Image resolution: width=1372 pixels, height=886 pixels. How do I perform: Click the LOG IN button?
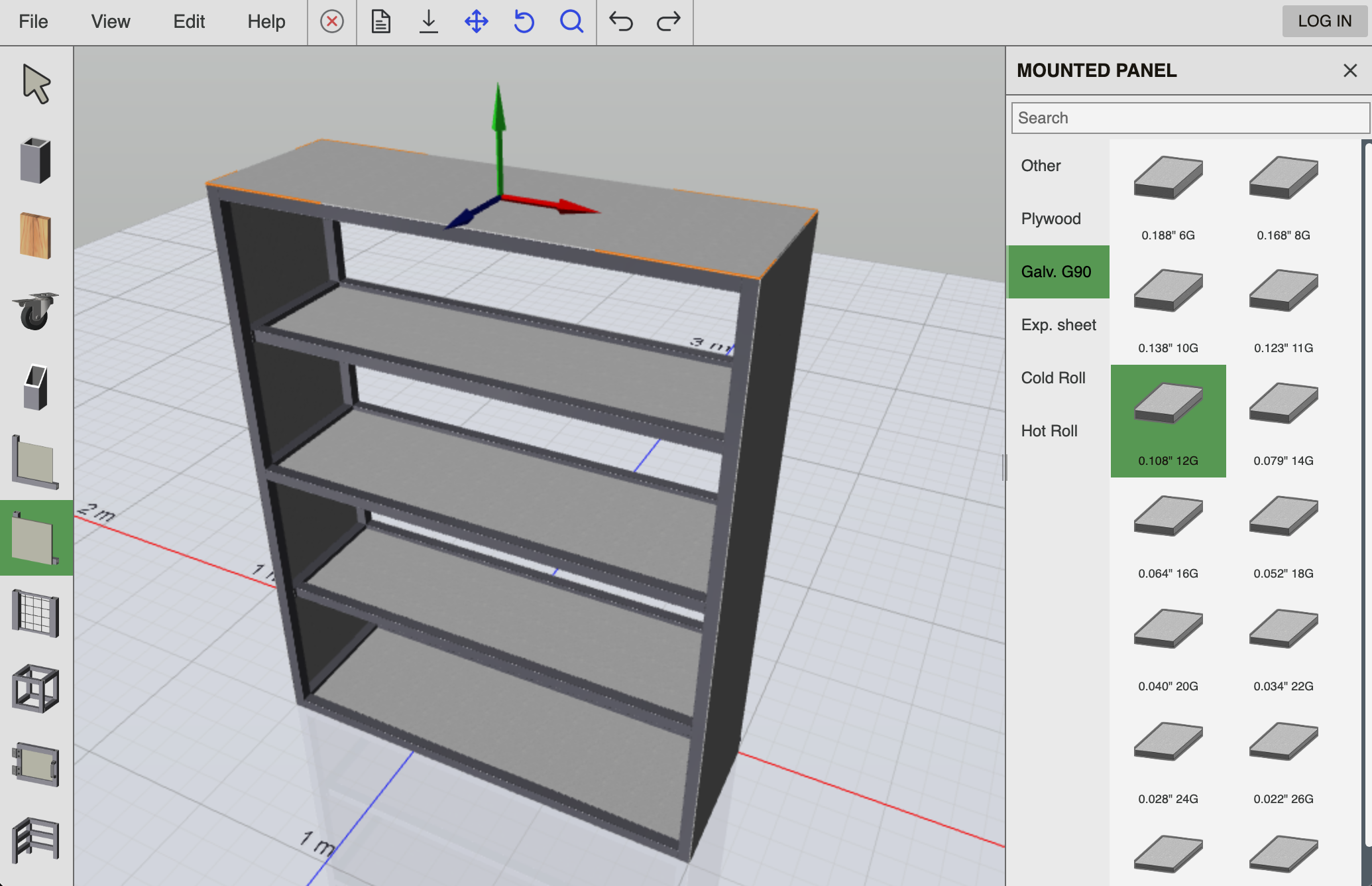(1324, 21)
